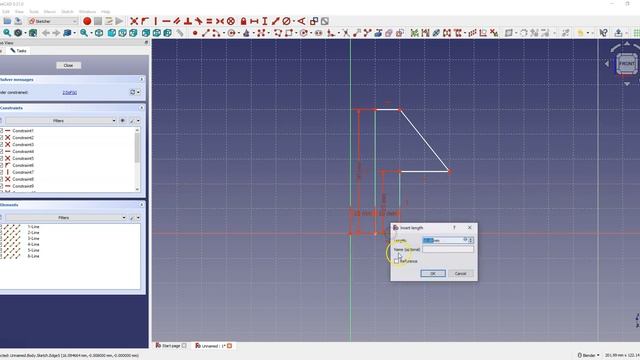The width and height of the screenshot is (640, 360).
Task: Open the solver messages options dropdown arrow
Action: point(138,93)
